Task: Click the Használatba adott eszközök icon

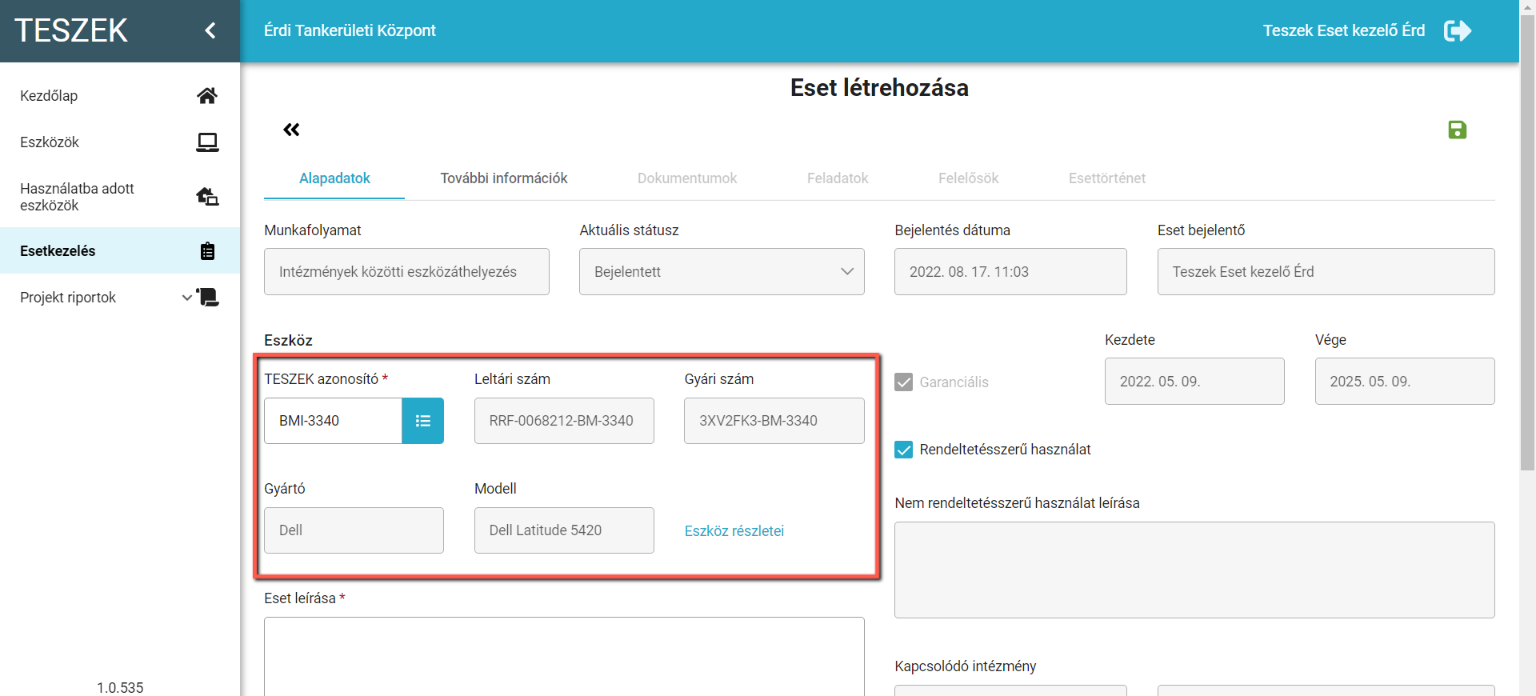Action: tap(207, 197)
